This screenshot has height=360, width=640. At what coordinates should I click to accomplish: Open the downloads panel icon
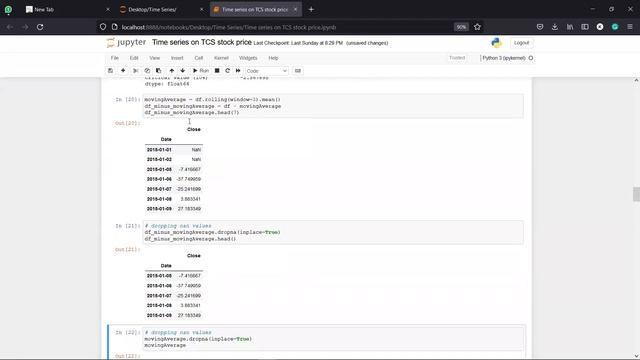point(555,27)
